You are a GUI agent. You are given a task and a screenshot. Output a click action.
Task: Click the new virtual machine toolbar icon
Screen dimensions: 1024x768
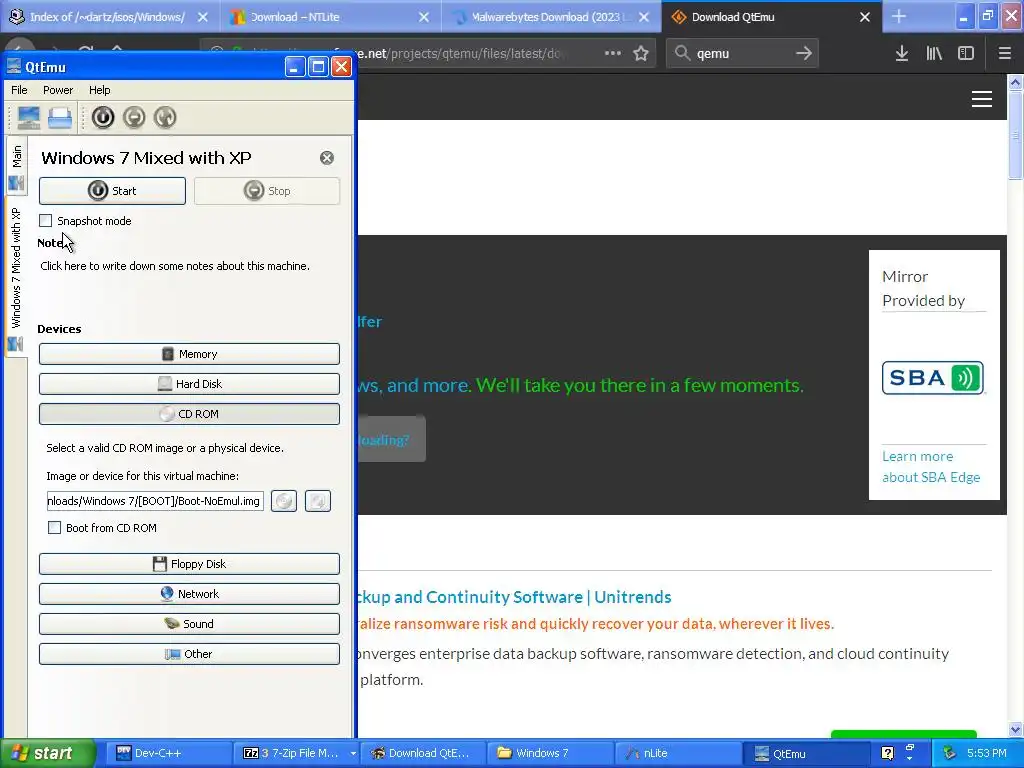(x=29, y=118)
